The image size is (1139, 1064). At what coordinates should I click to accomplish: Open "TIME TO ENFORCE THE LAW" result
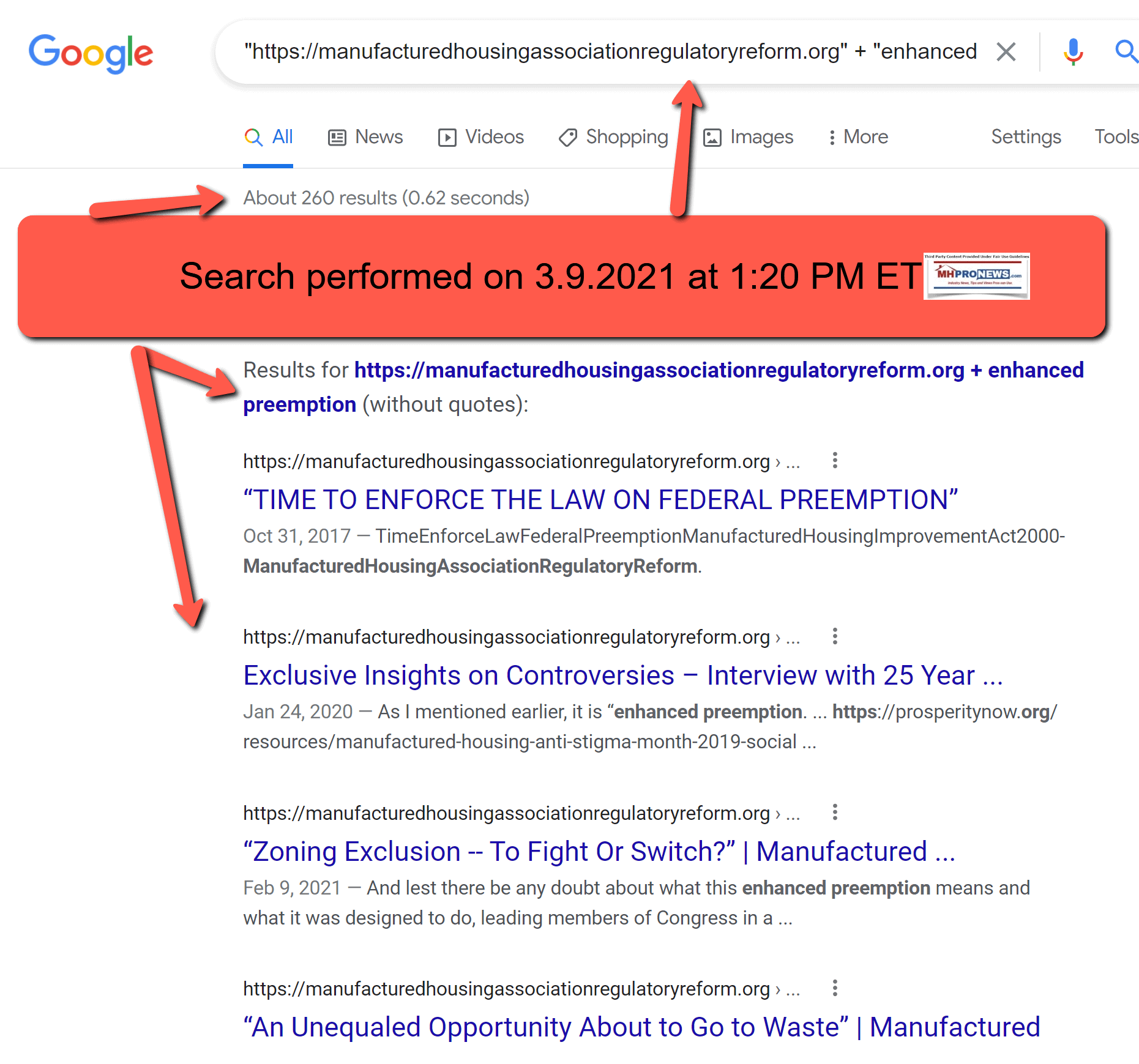coord(600,500)
